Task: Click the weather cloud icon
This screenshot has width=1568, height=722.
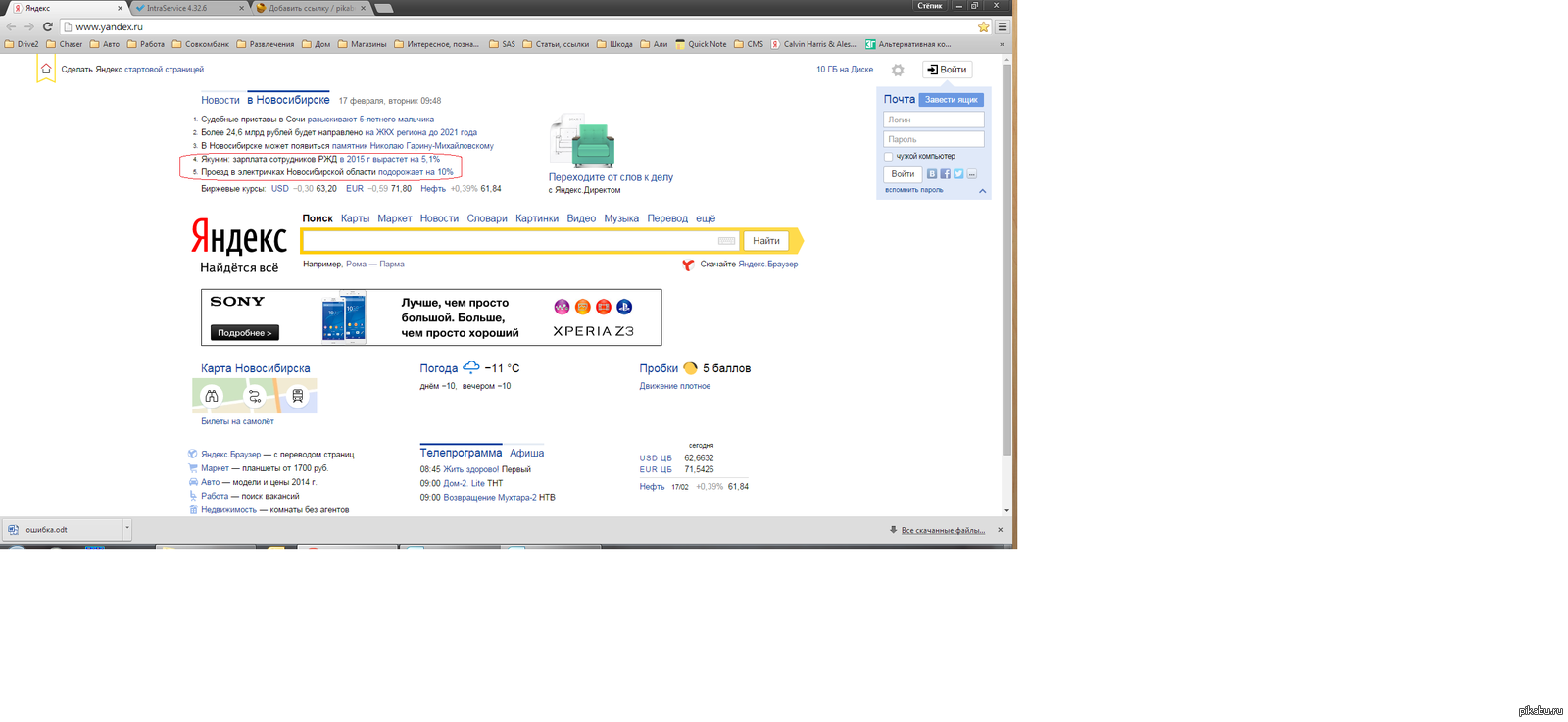Action: click(x=471, y=367)
